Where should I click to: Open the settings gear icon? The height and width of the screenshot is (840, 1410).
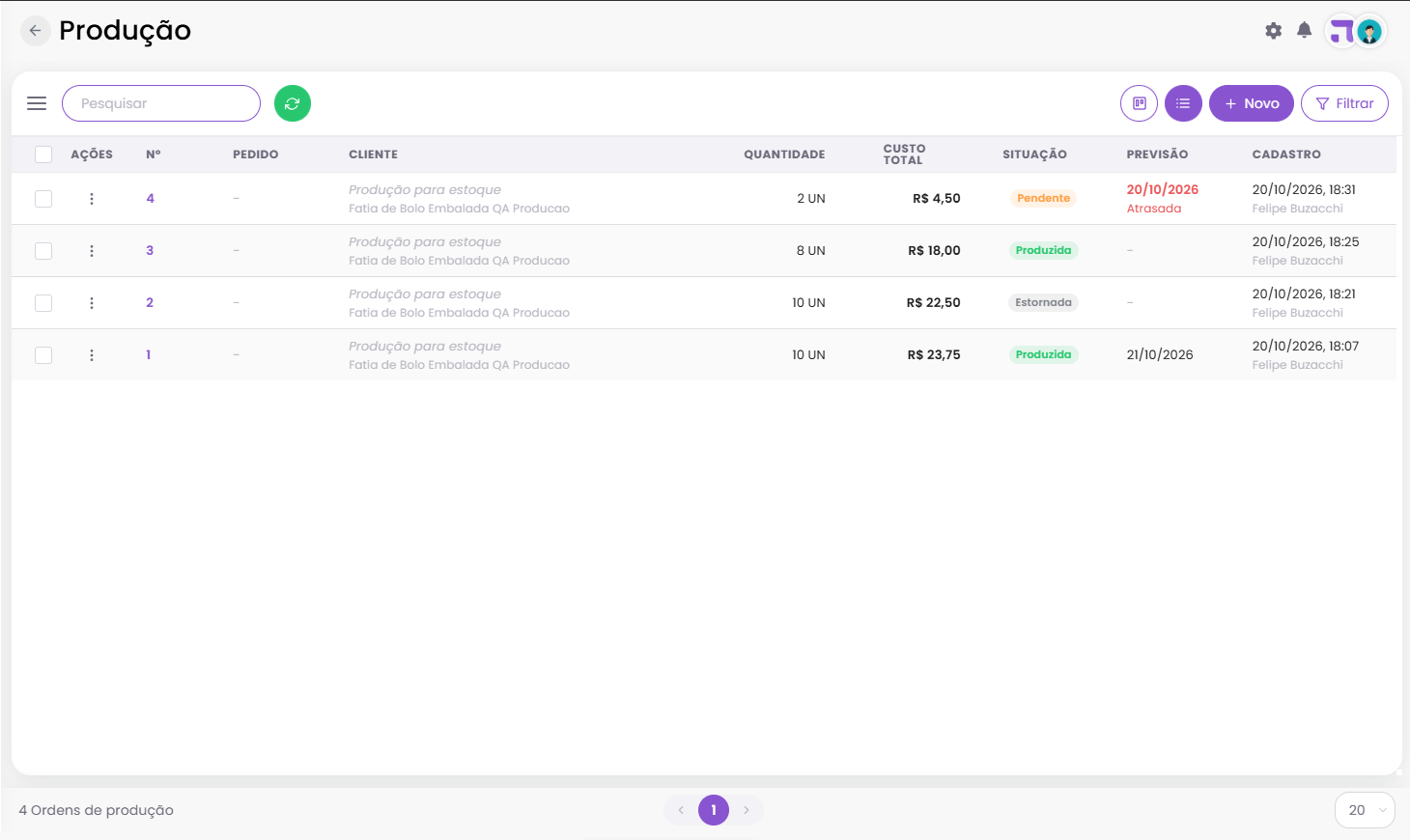click(x=1274, y=31)
